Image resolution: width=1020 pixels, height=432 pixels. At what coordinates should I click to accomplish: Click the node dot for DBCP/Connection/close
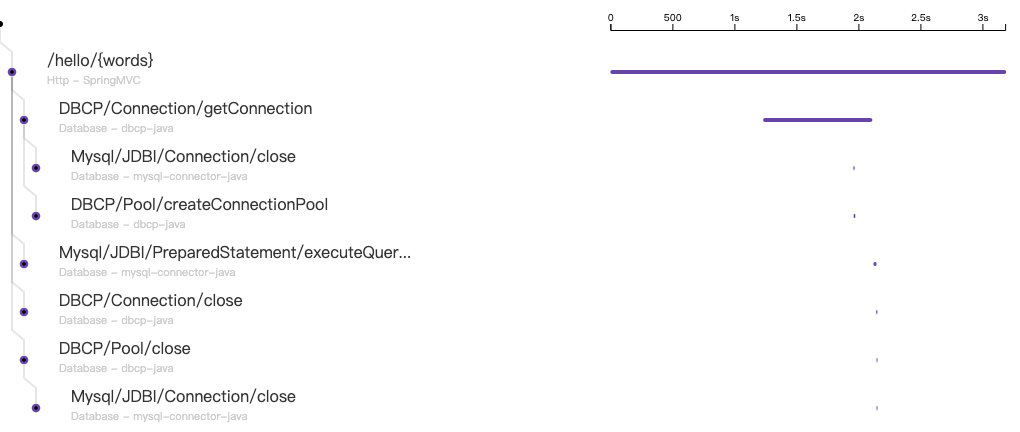[24, 312]
